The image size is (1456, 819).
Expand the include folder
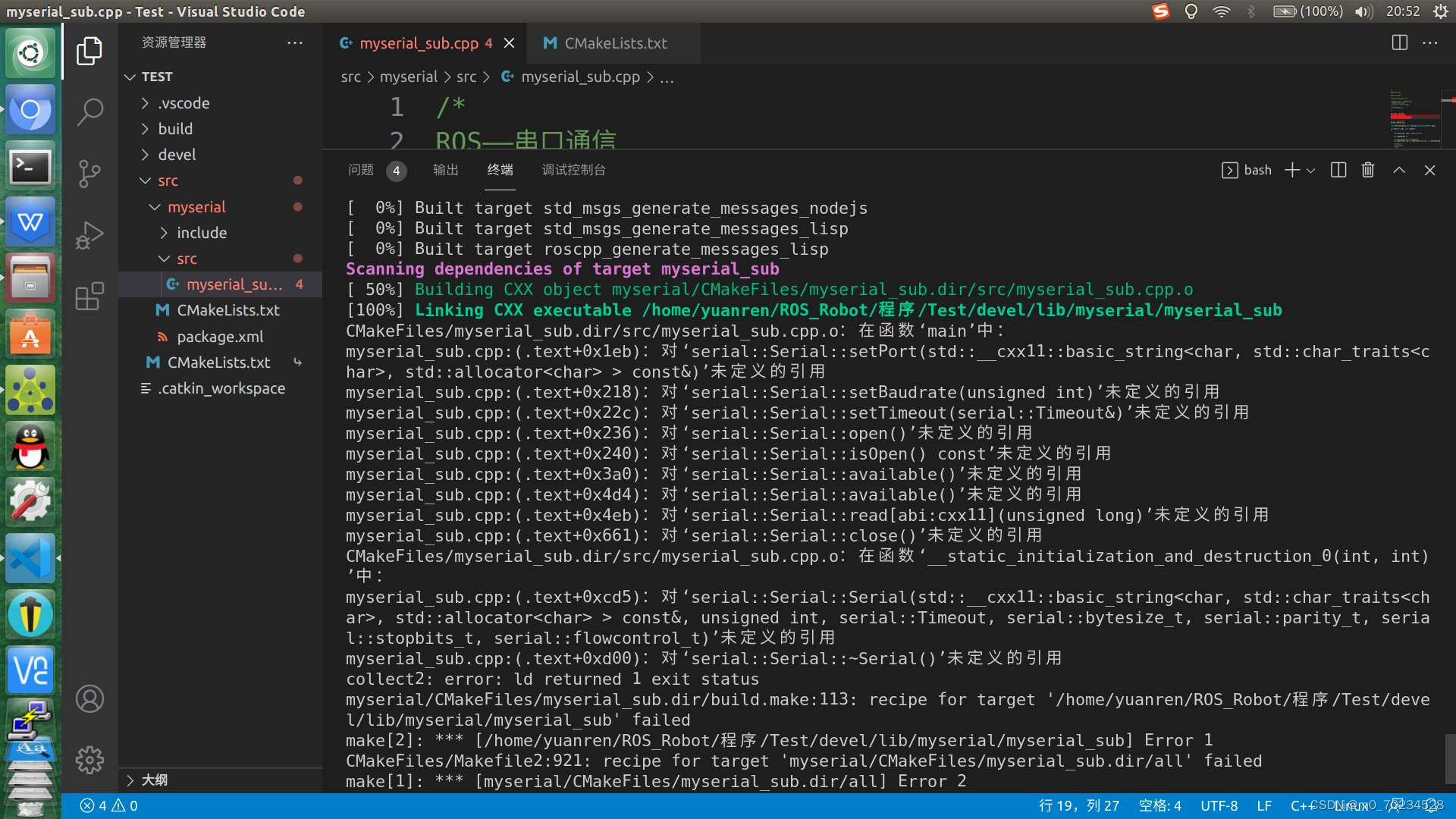201,233
